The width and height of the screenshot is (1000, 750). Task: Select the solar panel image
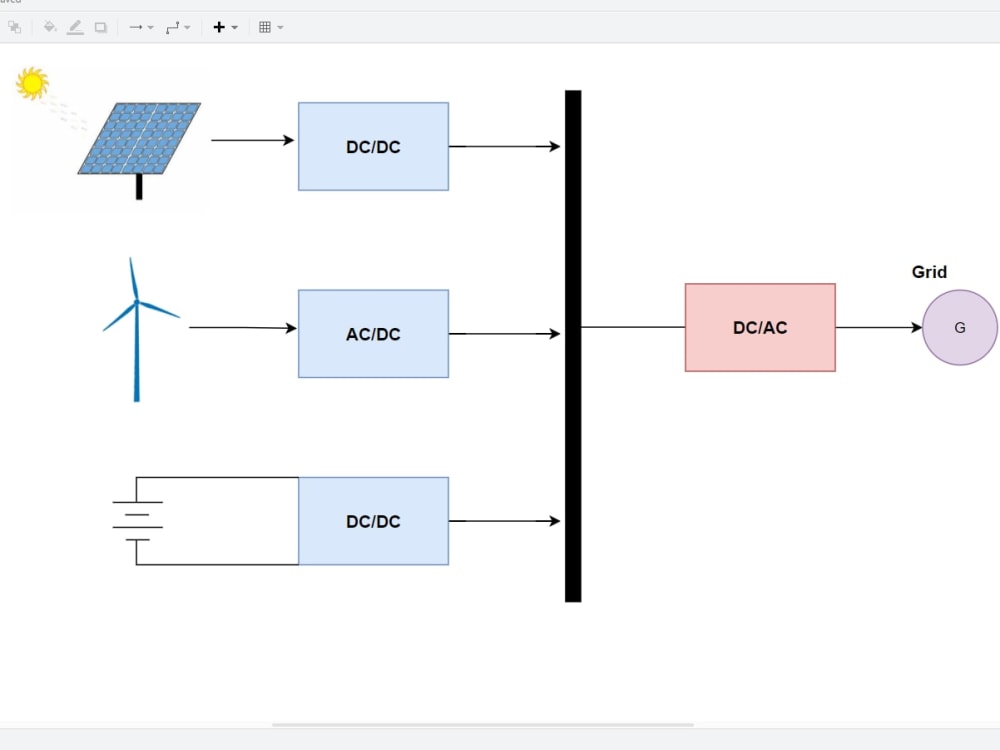(140, 140)
